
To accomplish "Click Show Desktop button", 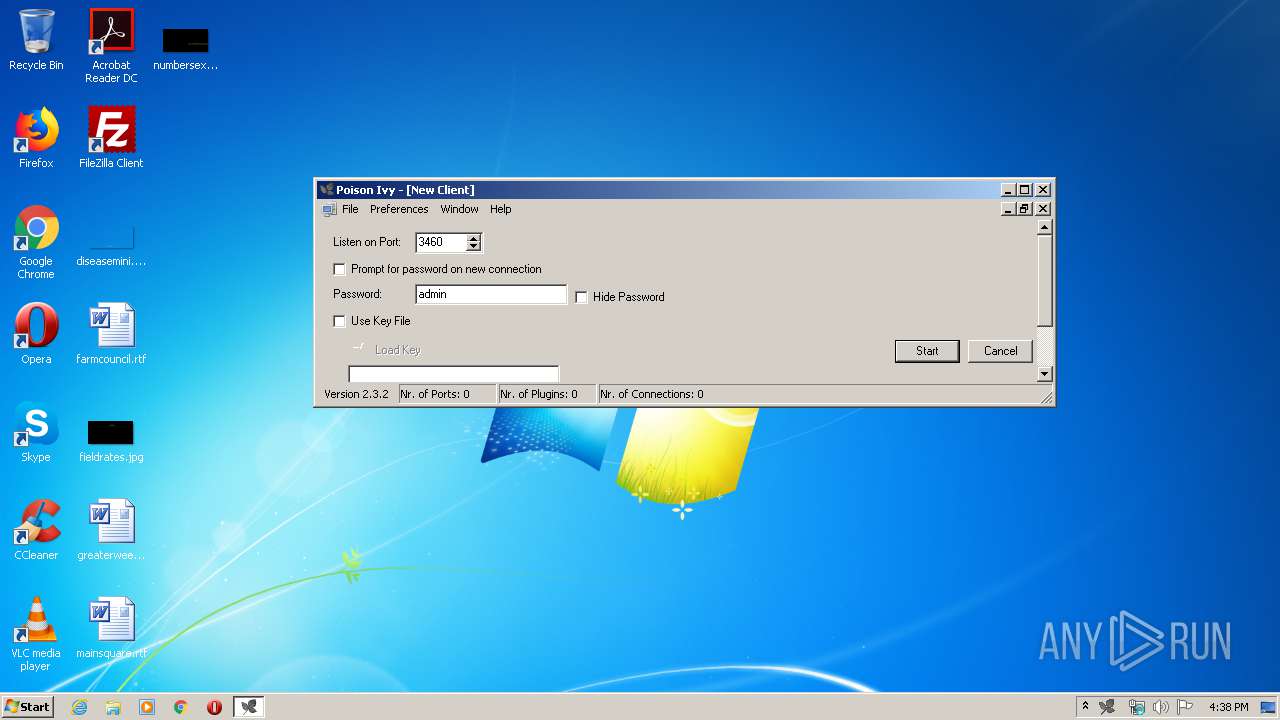I will [x=1269, y=707].
